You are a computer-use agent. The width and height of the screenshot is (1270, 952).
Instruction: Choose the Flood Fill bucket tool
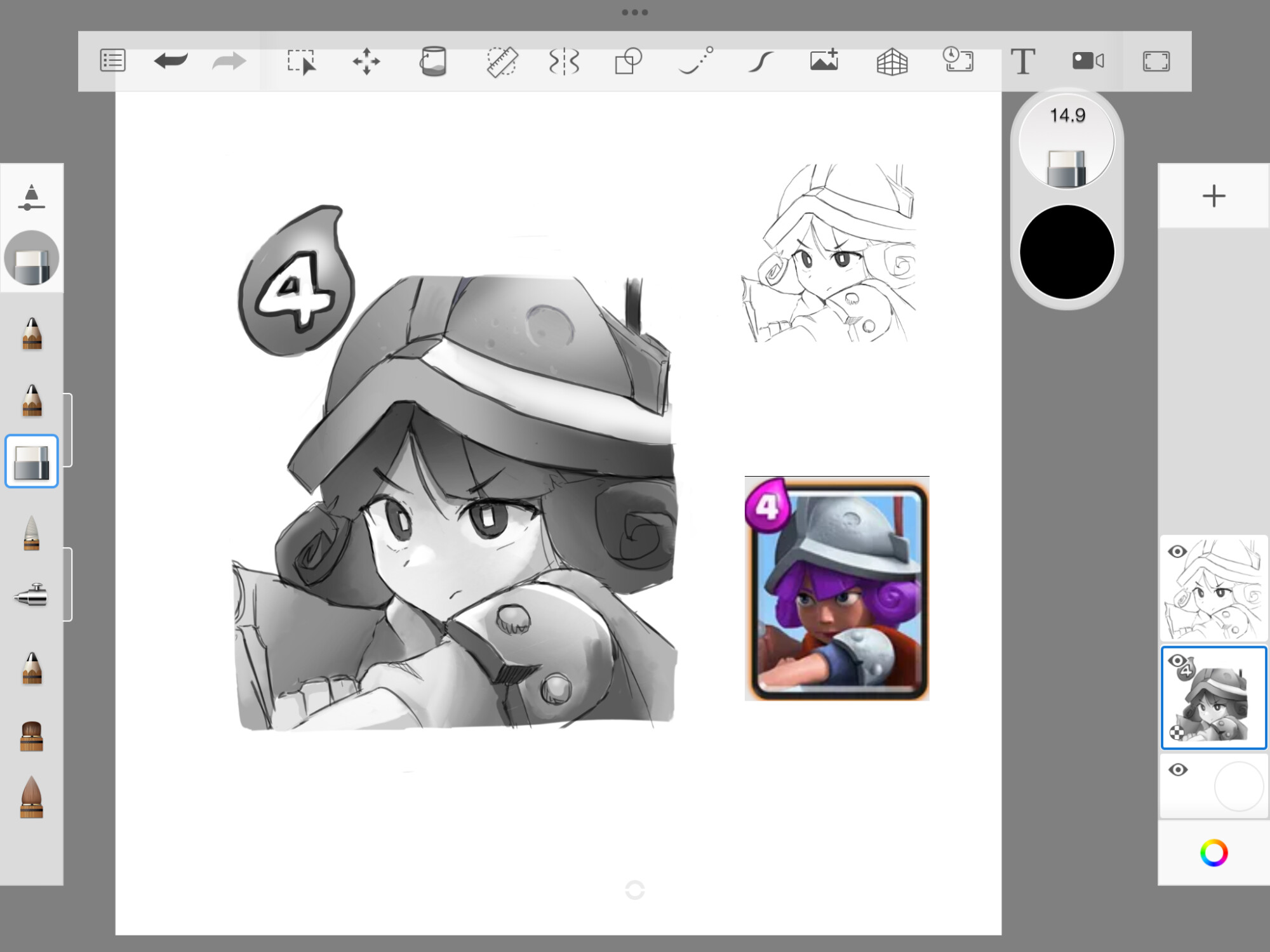click(433, 62)
